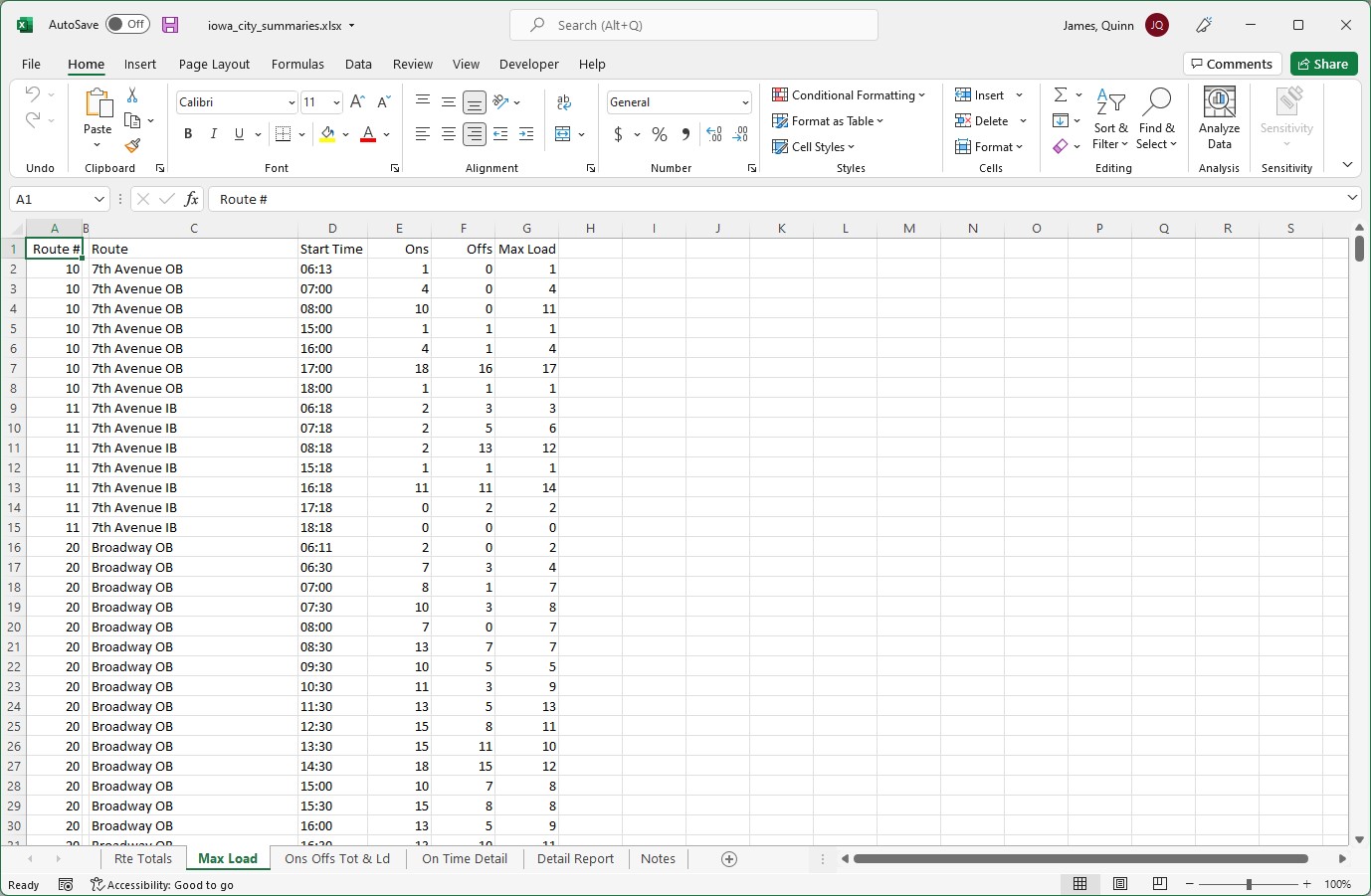
Task: Open the Analyze Data pane
Action: click(x=1219, y=117)
